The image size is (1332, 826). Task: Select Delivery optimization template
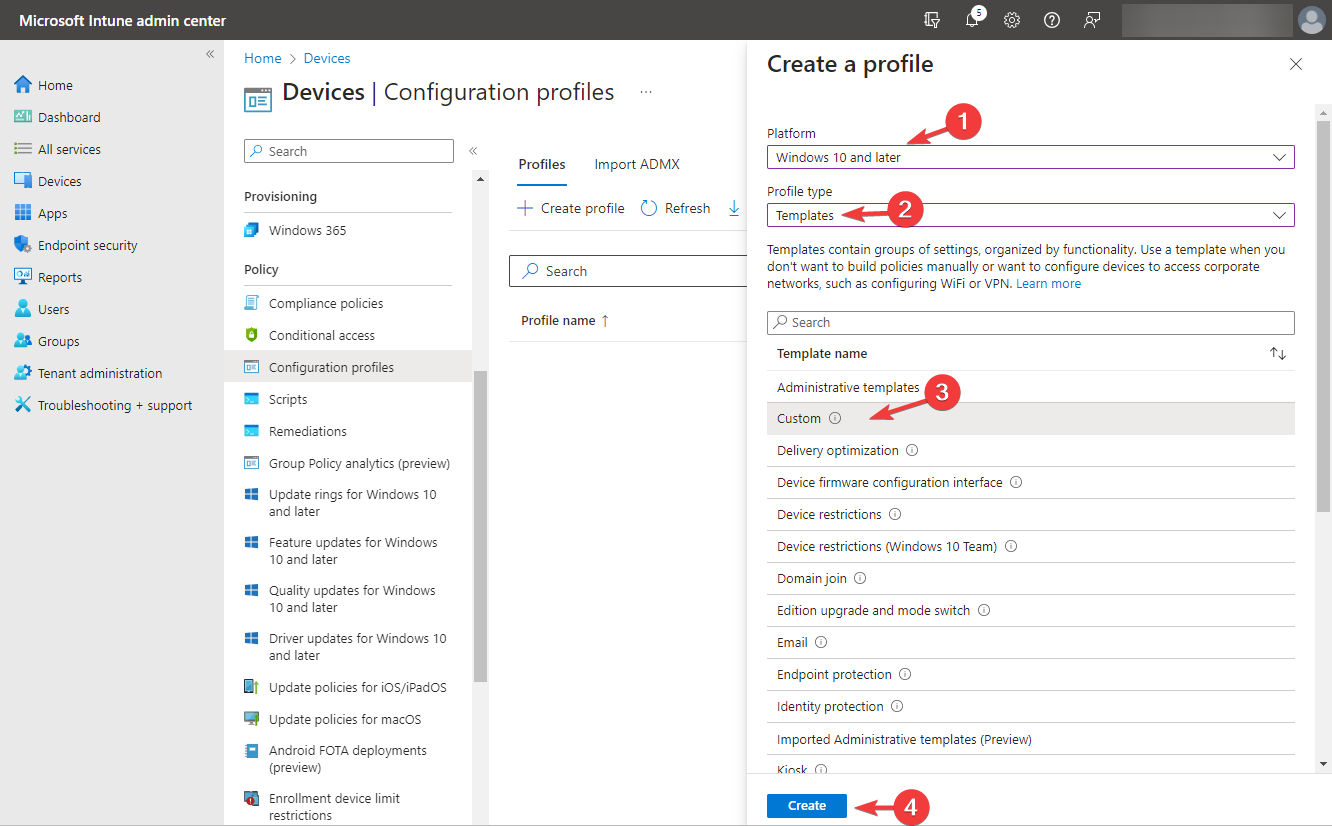[x=1030, y=450]
